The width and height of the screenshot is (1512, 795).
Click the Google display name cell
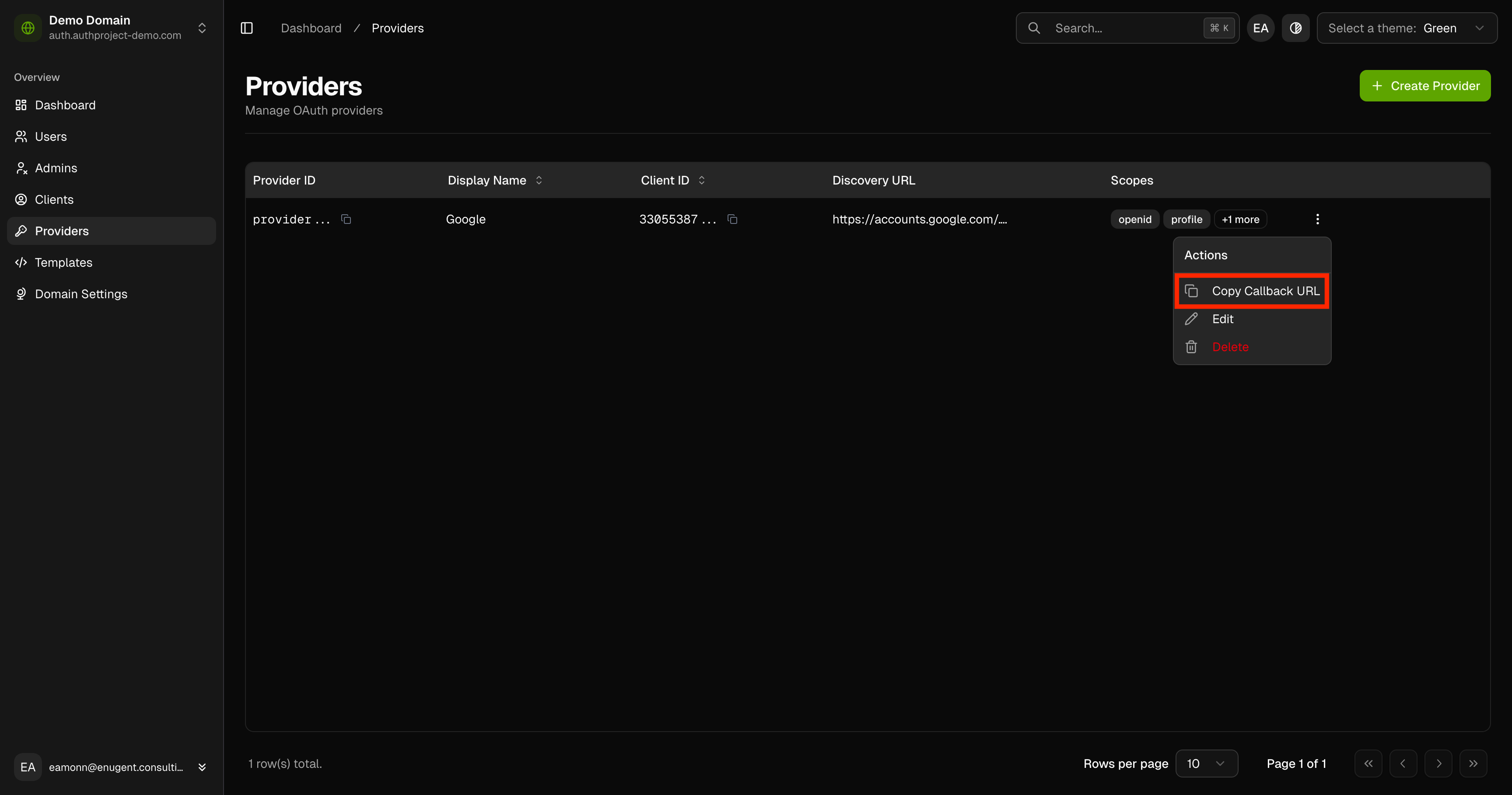pos(465,220)
